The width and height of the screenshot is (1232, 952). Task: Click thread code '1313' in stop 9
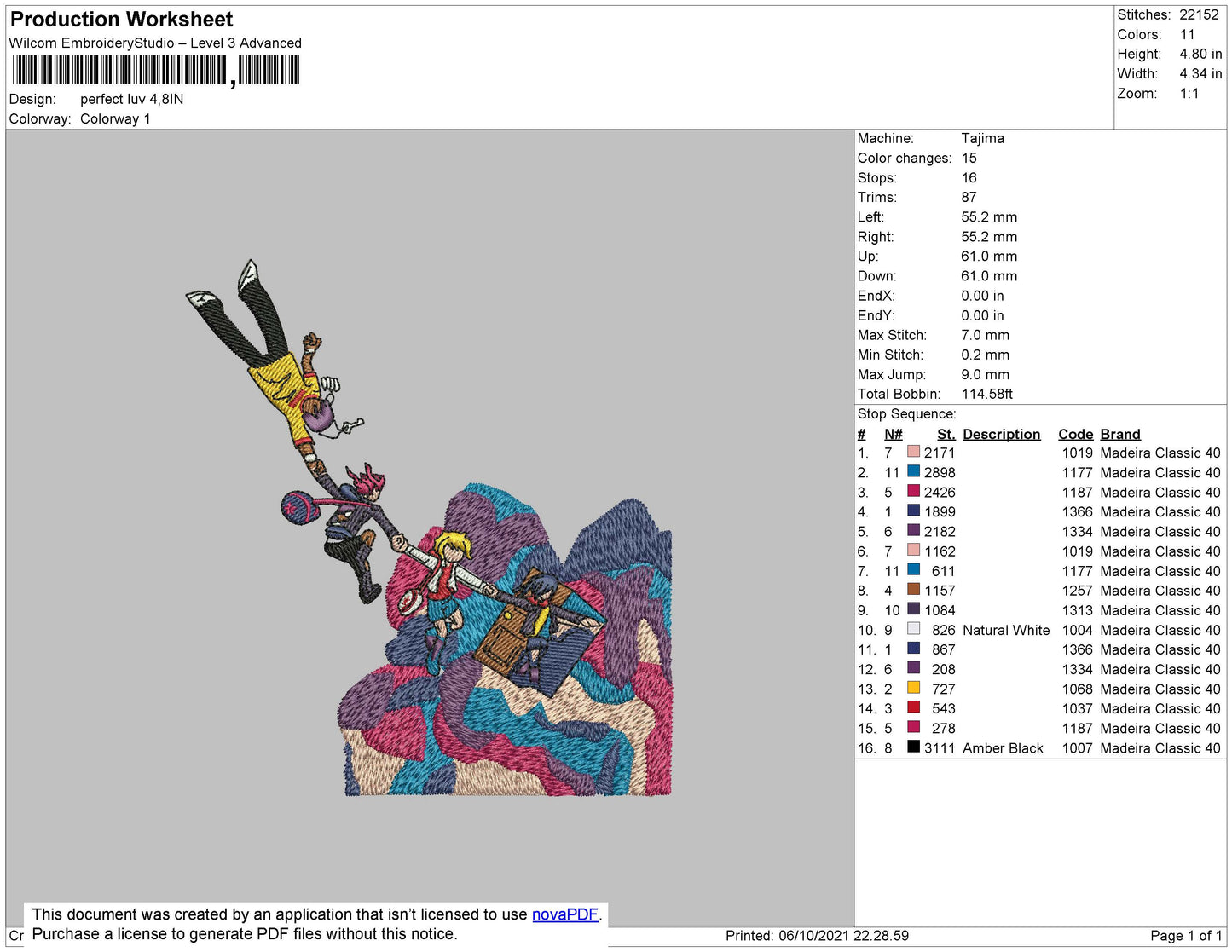tap(1078, 610)
